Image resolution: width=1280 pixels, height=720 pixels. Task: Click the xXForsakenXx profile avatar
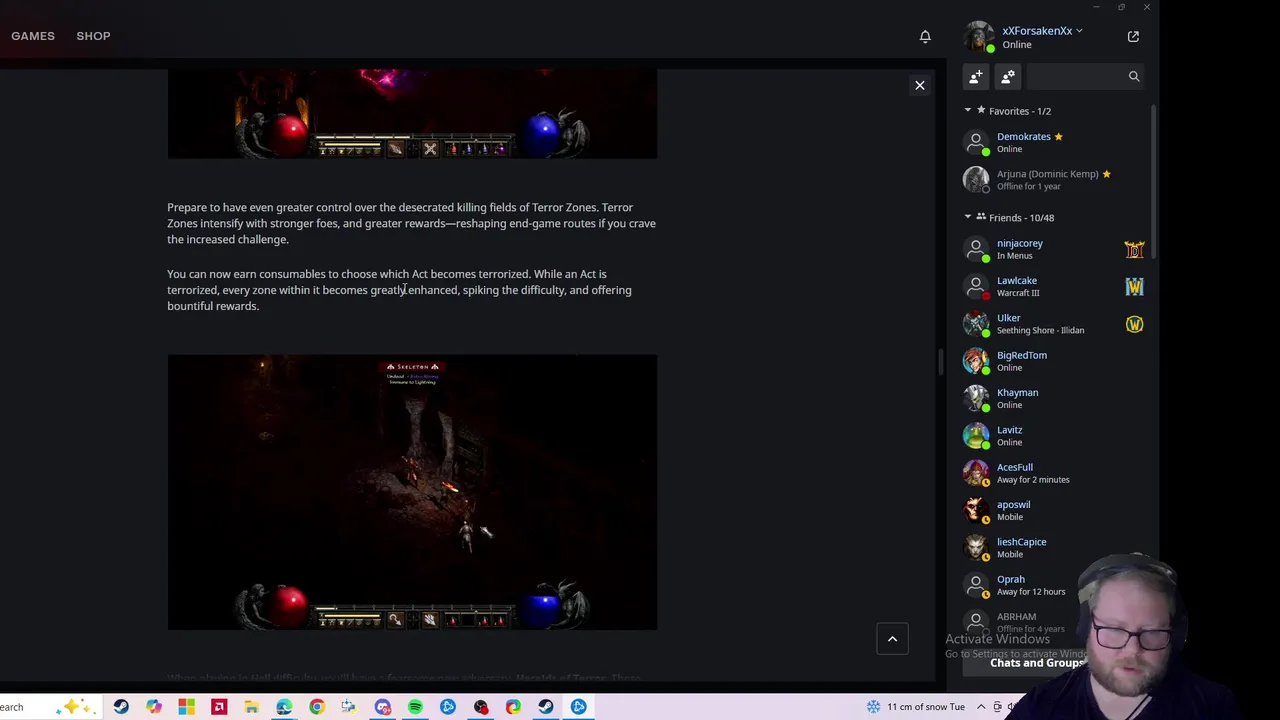click(978, 37)
